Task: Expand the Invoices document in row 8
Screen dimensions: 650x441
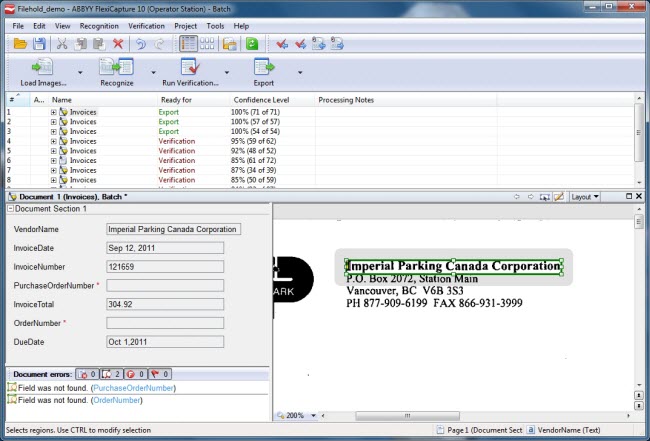Action: 53,180
